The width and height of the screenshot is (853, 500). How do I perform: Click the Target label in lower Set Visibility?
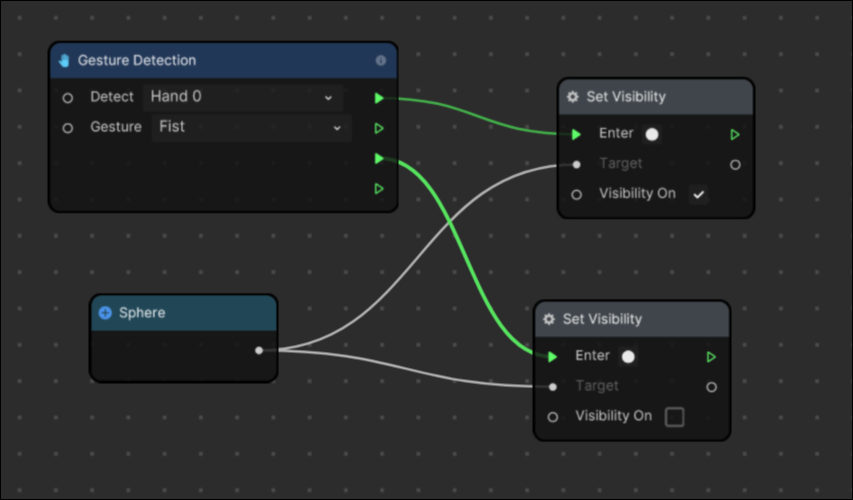tap(597, 386)
